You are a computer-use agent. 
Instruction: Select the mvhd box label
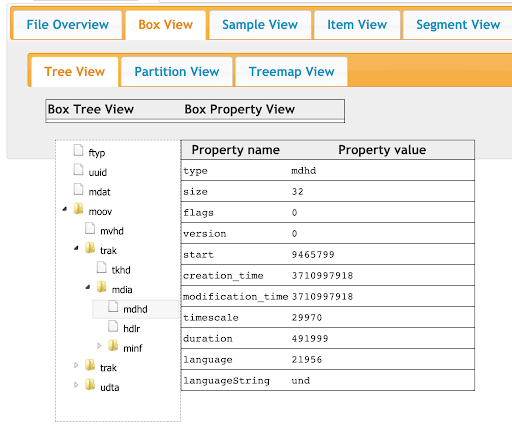[112, 231]
